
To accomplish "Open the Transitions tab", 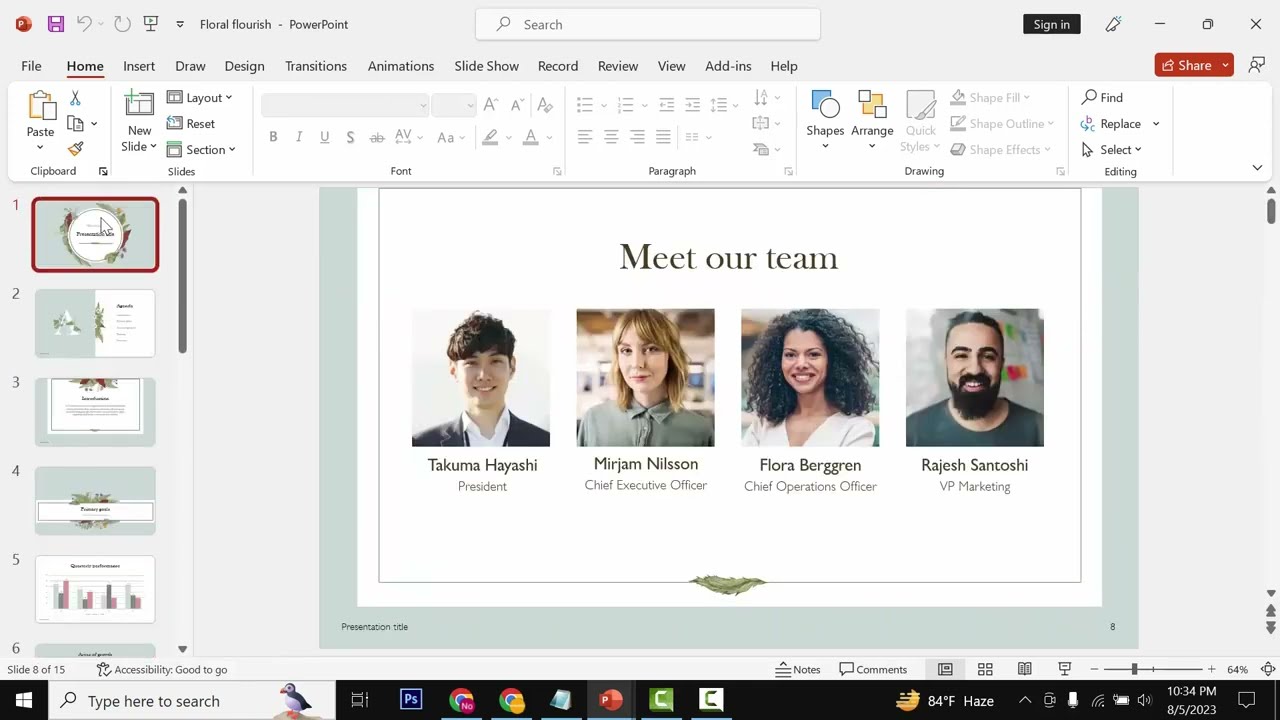I will 316,66.
